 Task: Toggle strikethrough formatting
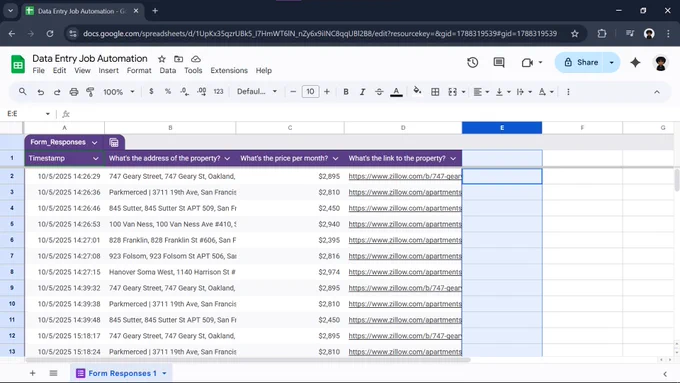click(379, 92)
